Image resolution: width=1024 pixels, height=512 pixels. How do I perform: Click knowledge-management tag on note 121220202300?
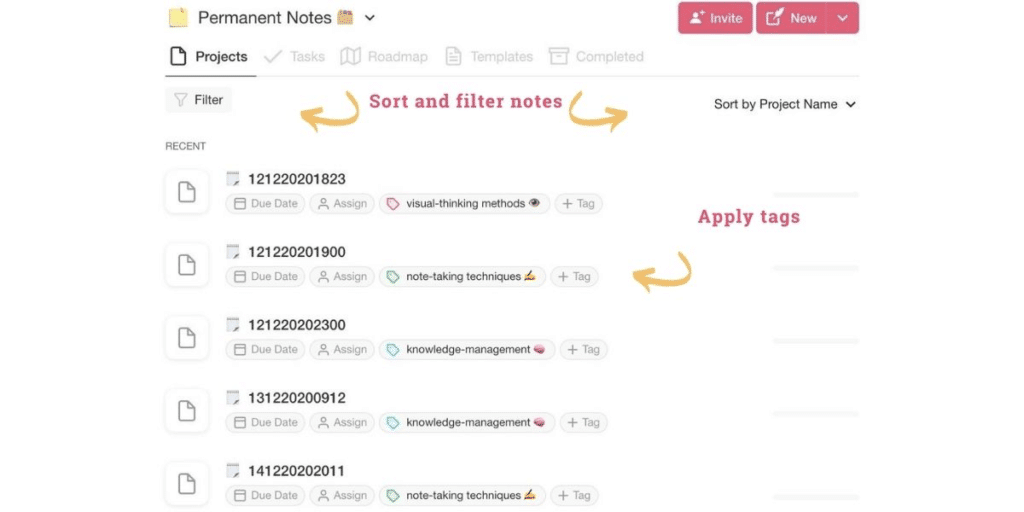pos(466,350)
